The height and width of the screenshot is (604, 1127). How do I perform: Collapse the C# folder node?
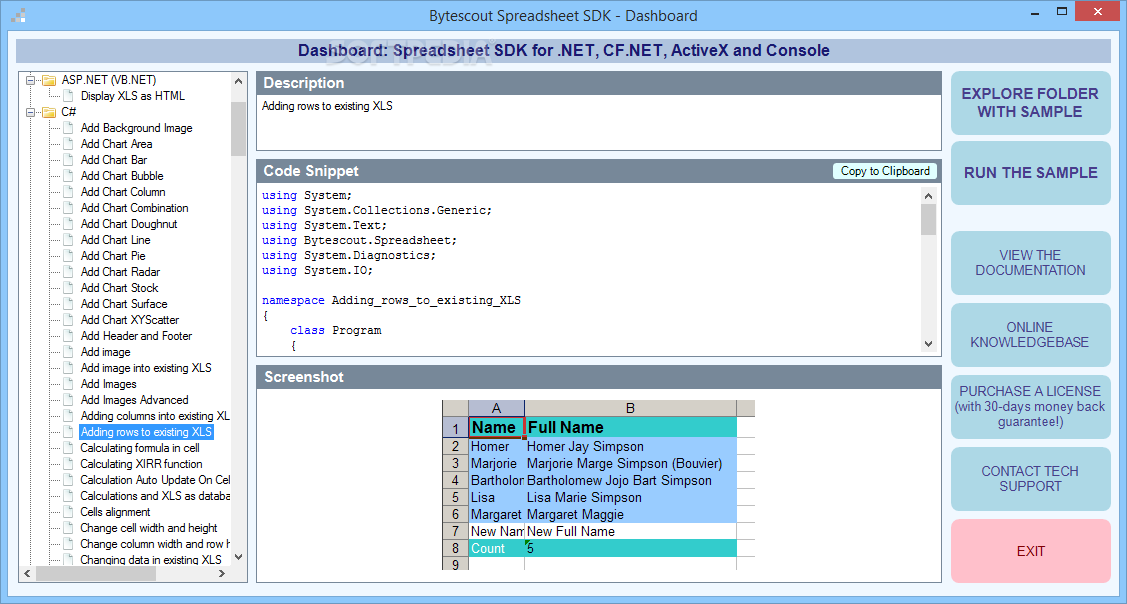point(30,112)
